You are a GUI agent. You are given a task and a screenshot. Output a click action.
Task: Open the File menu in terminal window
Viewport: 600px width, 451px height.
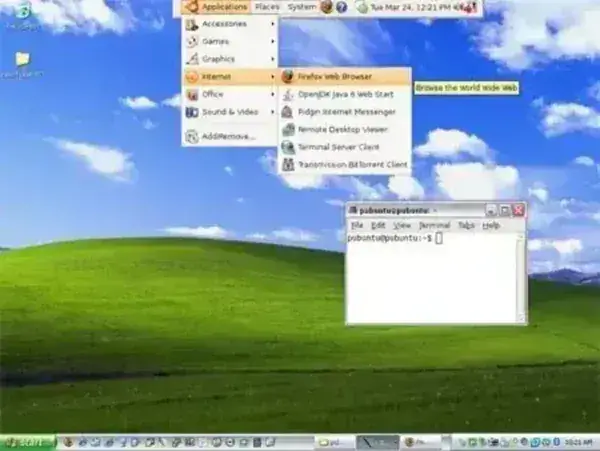click(357, 225)
